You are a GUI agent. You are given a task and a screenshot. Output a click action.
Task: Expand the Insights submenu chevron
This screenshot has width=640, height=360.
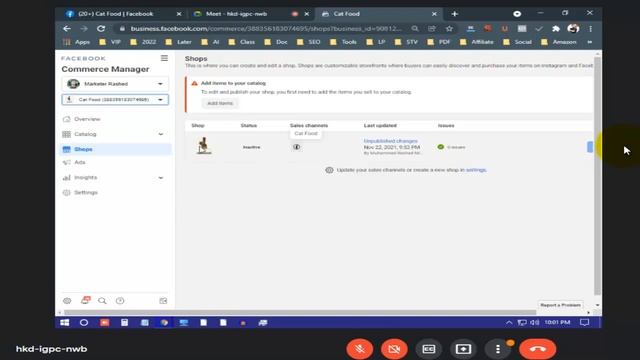click(x=161, y=178)
